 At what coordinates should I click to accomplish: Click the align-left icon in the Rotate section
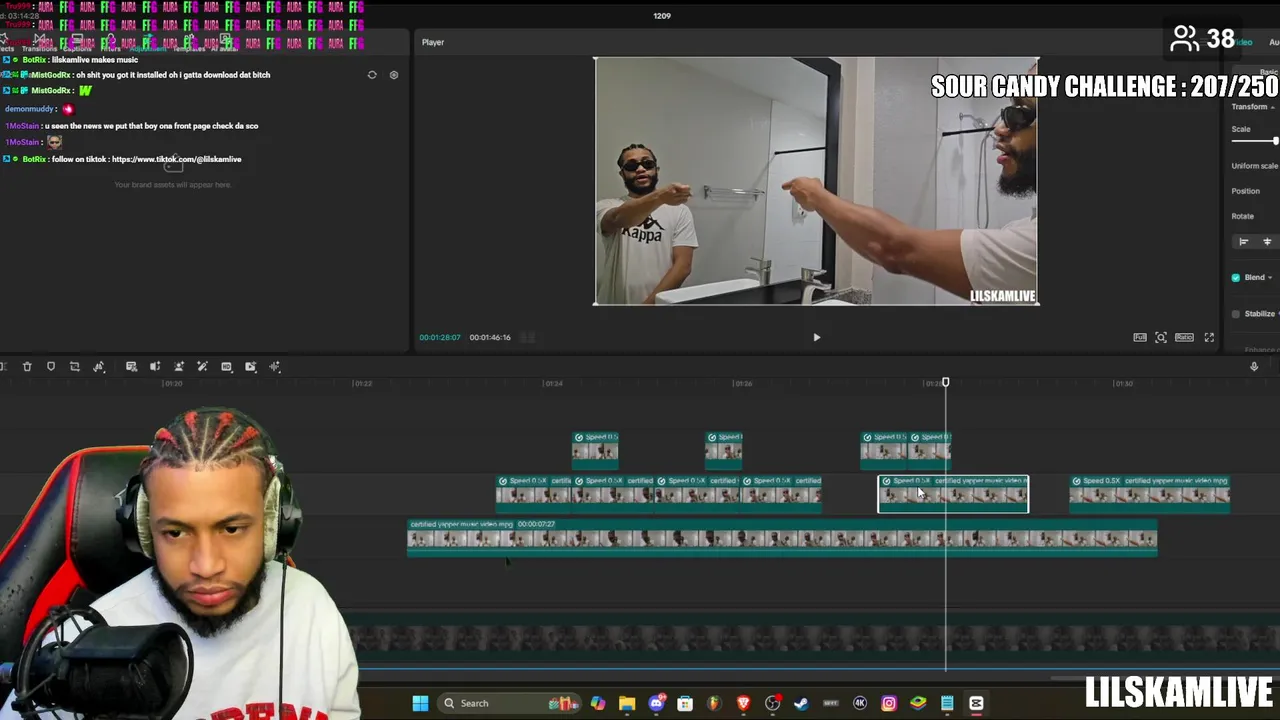(1244, 242)
